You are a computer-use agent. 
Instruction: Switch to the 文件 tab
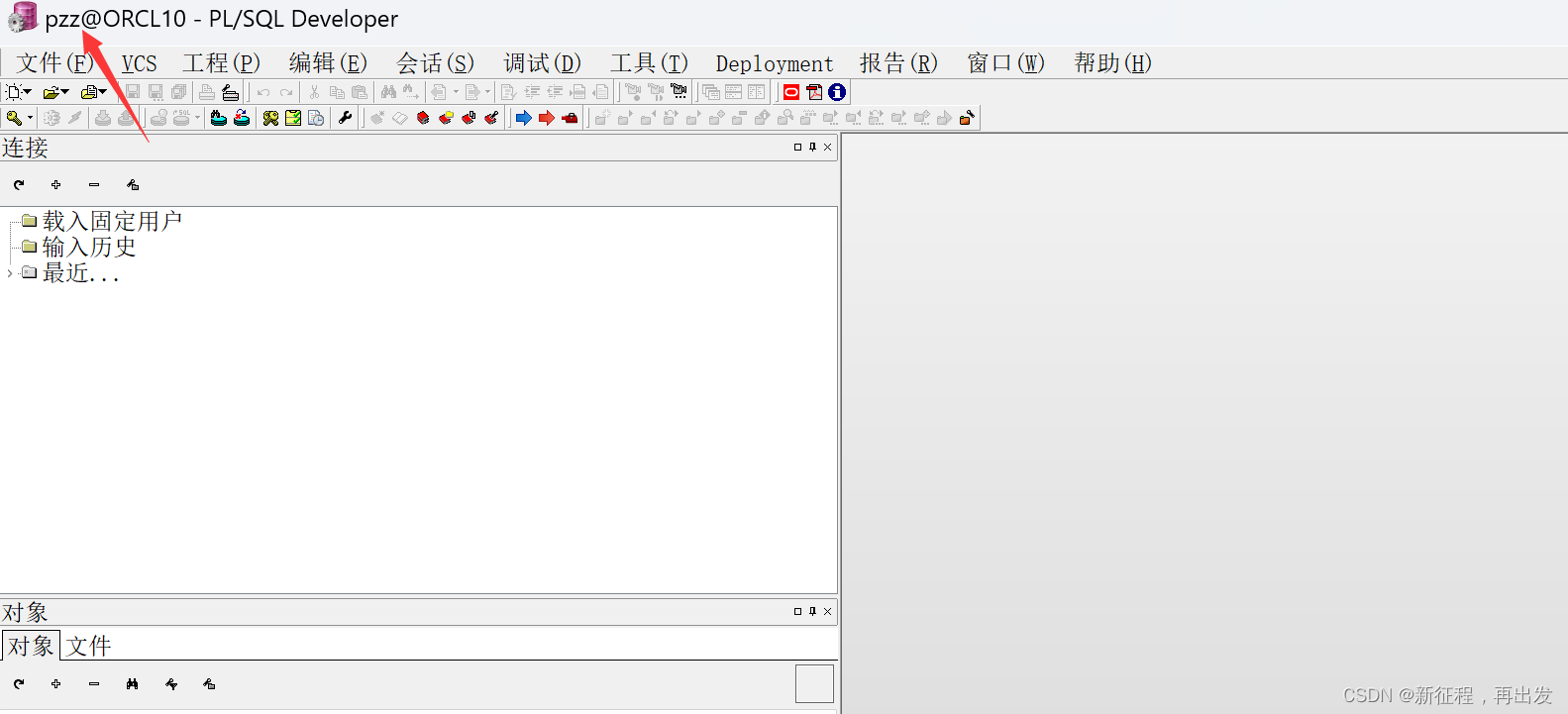[89, 646]
